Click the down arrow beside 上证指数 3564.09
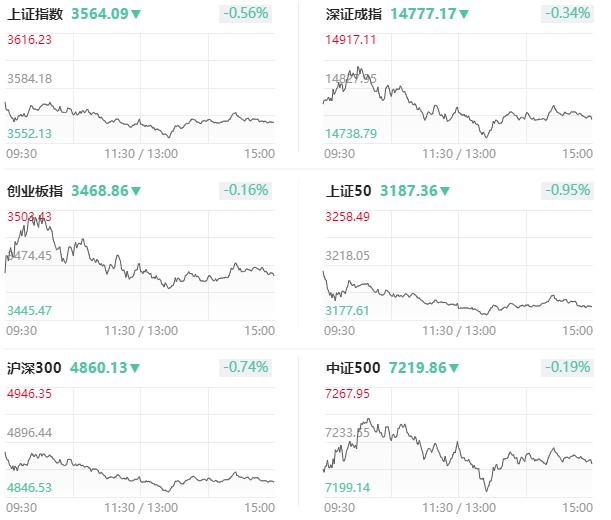This screenshot has width=611, height=520. pyautogui.click(x=136, y=14)
